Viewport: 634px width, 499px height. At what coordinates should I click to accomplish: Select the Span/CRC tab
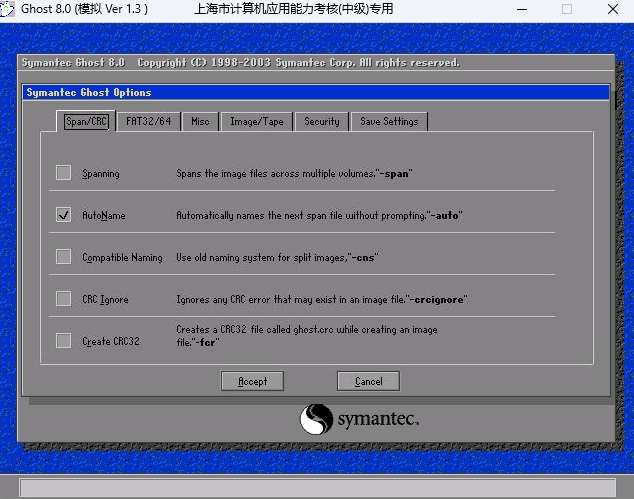click(86, 121)
